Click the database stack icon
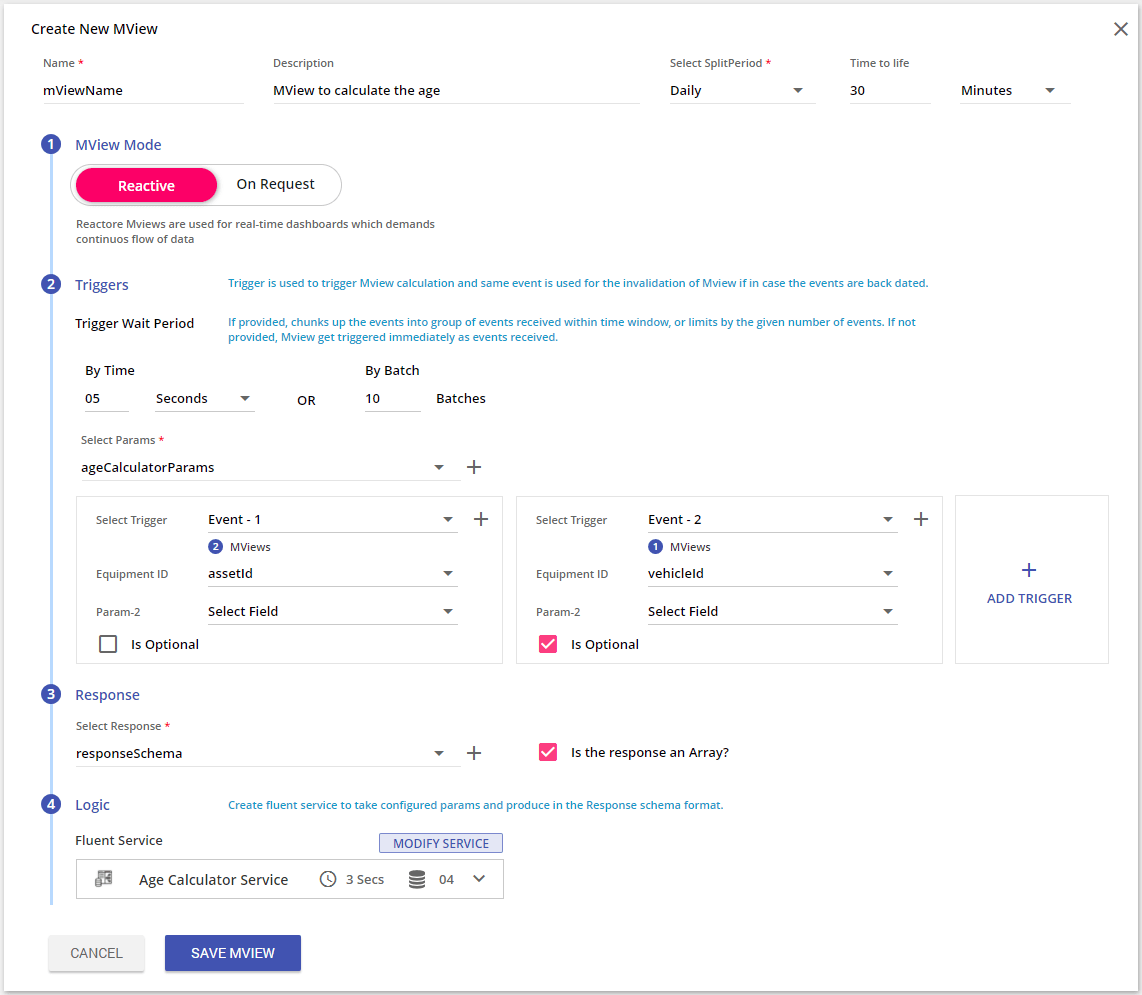Image resolution: width=1142 pixels, height=995 pixels. pyautogui.click(x=417, y=879)
